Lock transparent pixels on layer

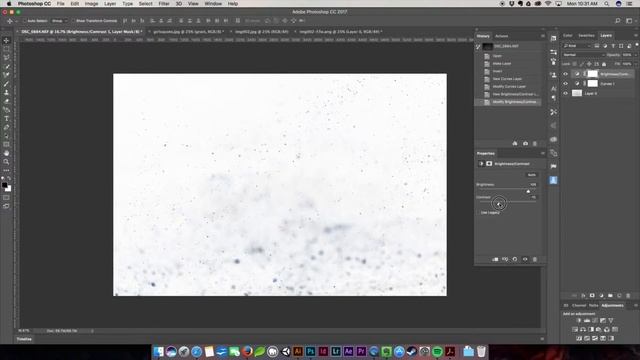[x=575, y=64]
